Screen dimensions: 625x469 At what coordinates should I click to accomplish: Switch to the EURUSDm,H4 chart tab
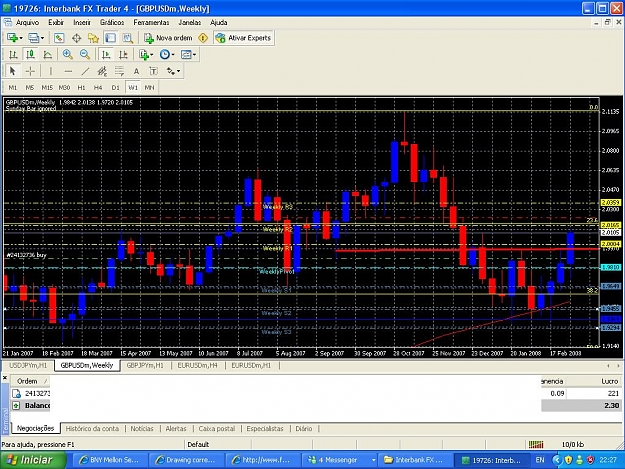coord(198,365)
